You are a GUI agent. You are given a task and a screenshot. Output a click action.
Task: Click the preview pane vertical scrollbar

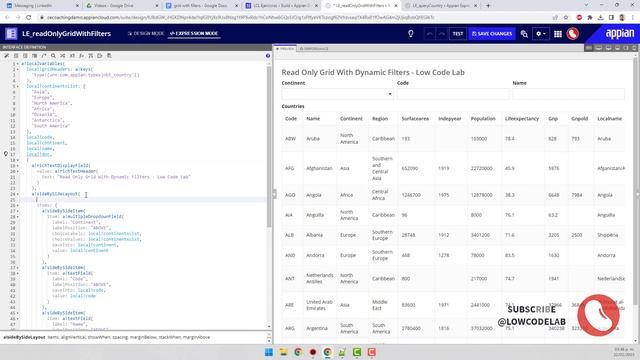click(635, 180)
